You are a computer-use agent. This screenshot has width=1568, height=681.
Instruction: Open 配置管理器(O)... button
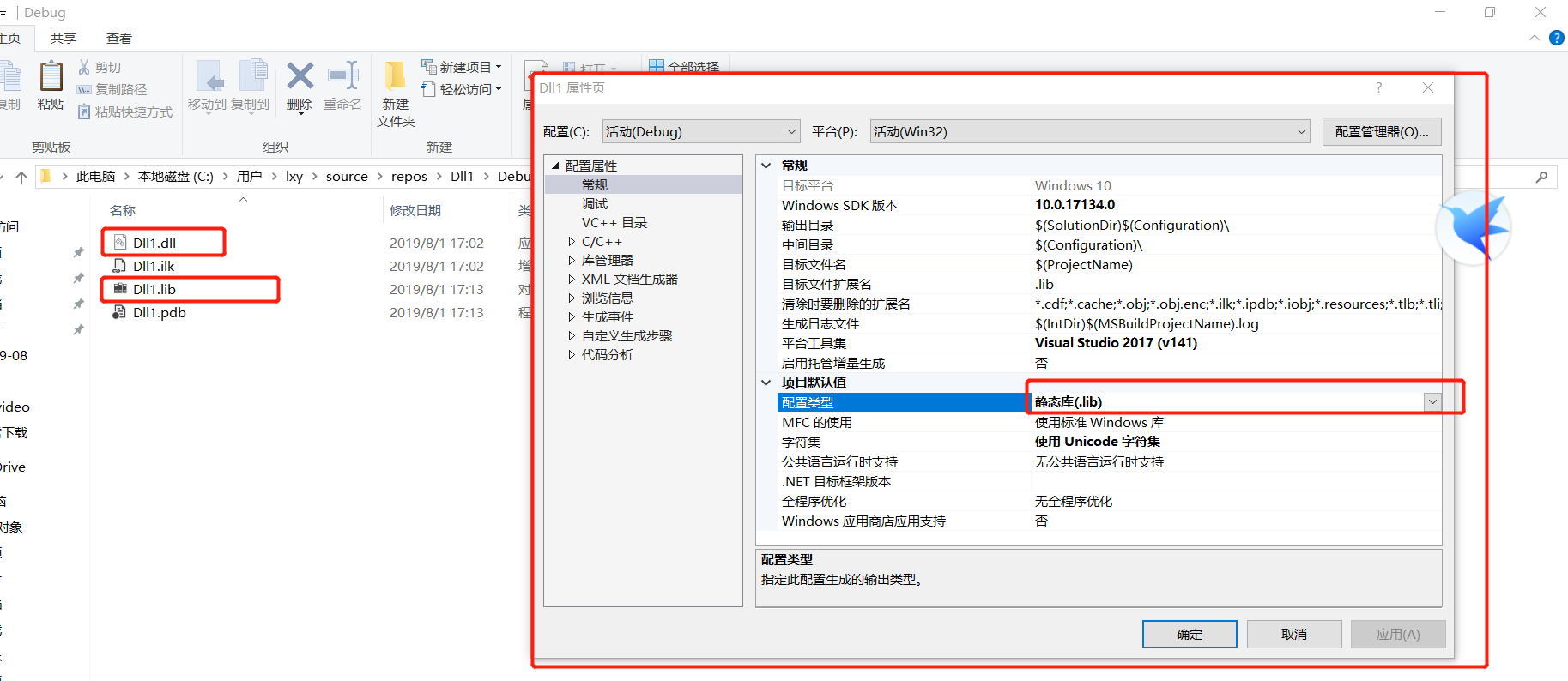click(1382, 131)
